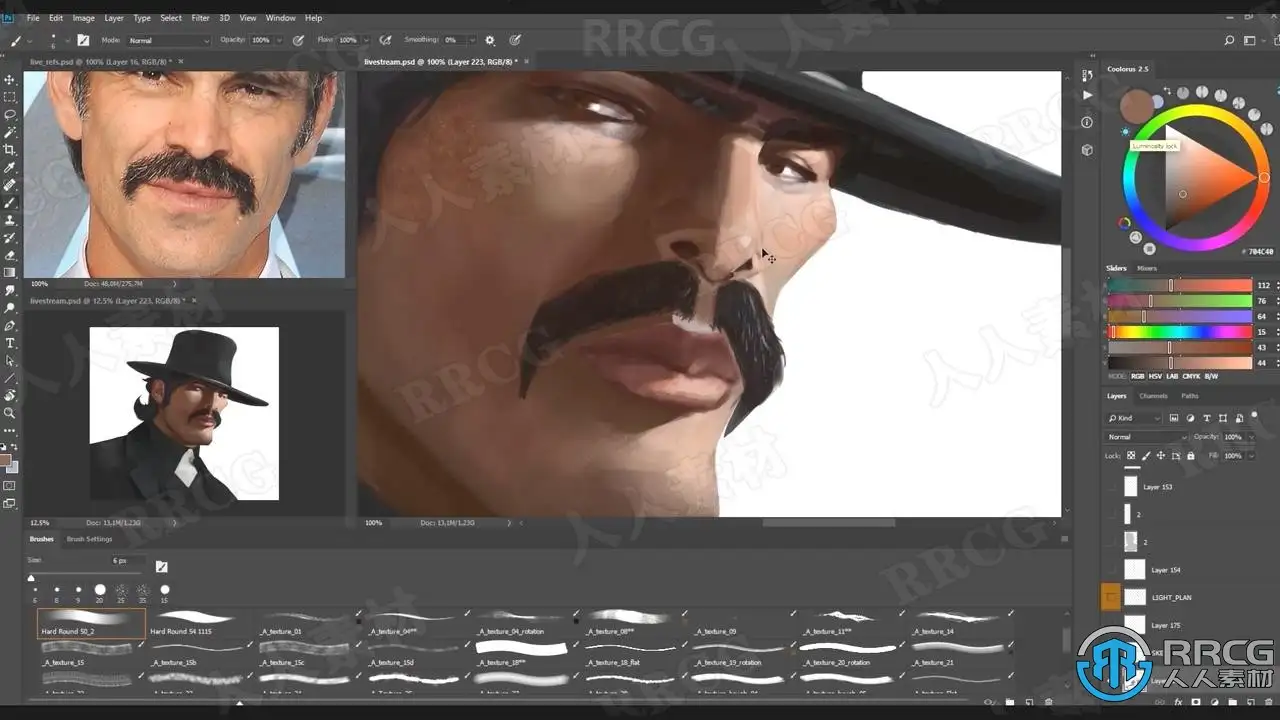Pick the Crop tool
The image size is (1280, 720).
click(10, 150)
